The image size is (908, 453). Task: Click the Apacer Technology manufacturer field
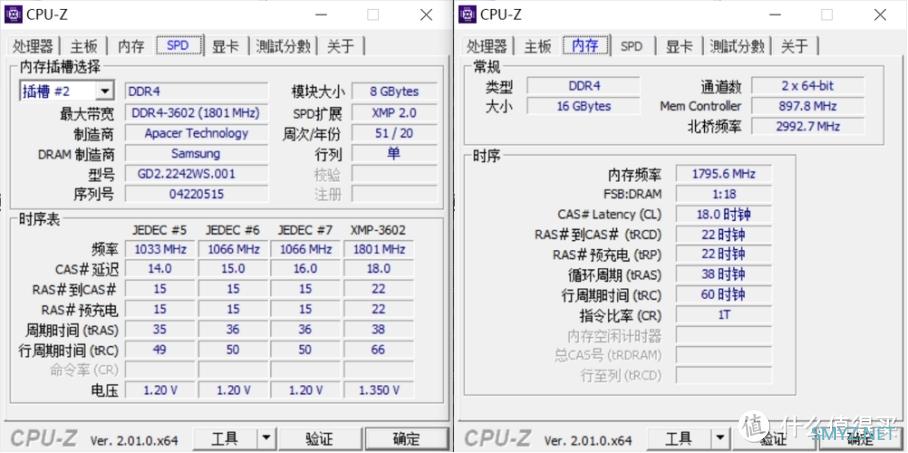coord(196,133)
